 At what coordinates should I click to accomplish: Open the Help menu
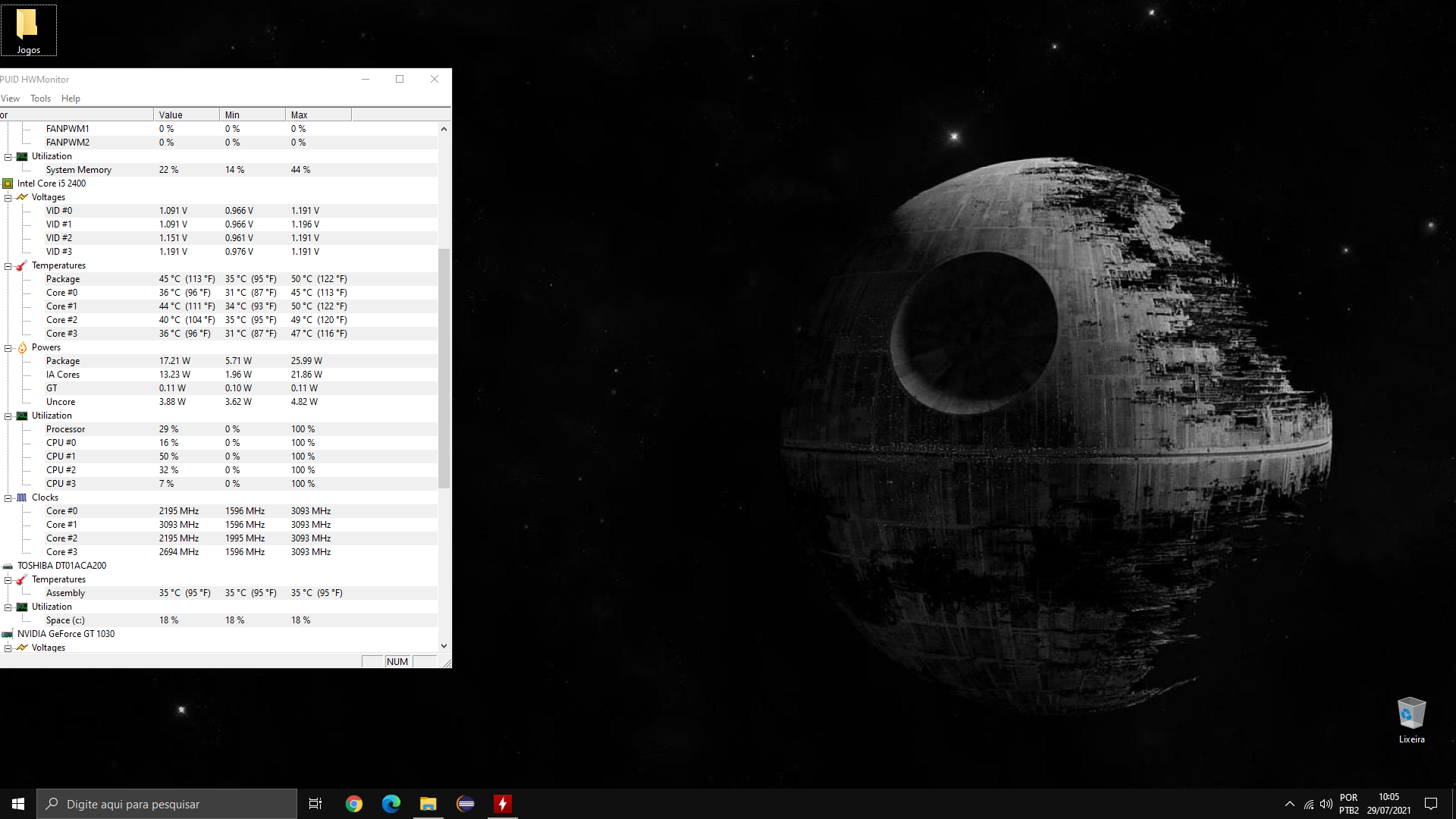click(71, 99)
